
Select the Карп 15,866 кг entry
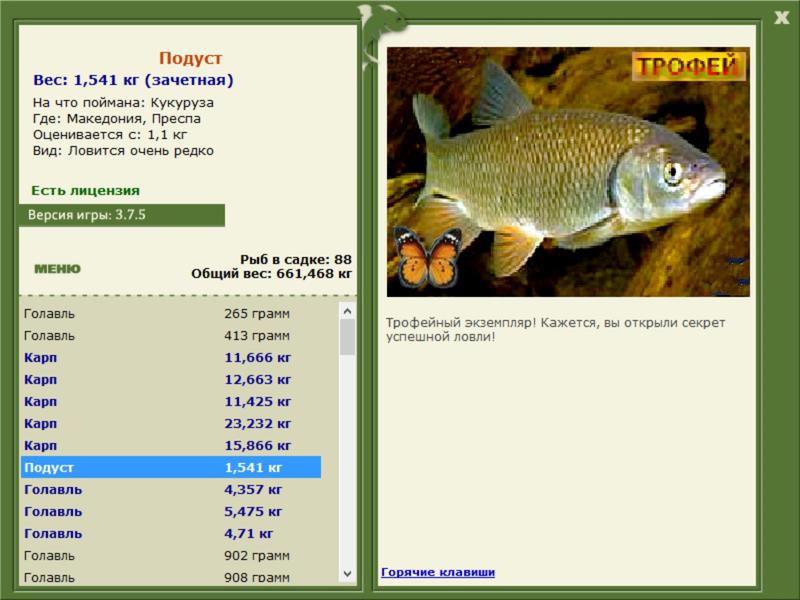pyautogui.click(x=171, y=445)
